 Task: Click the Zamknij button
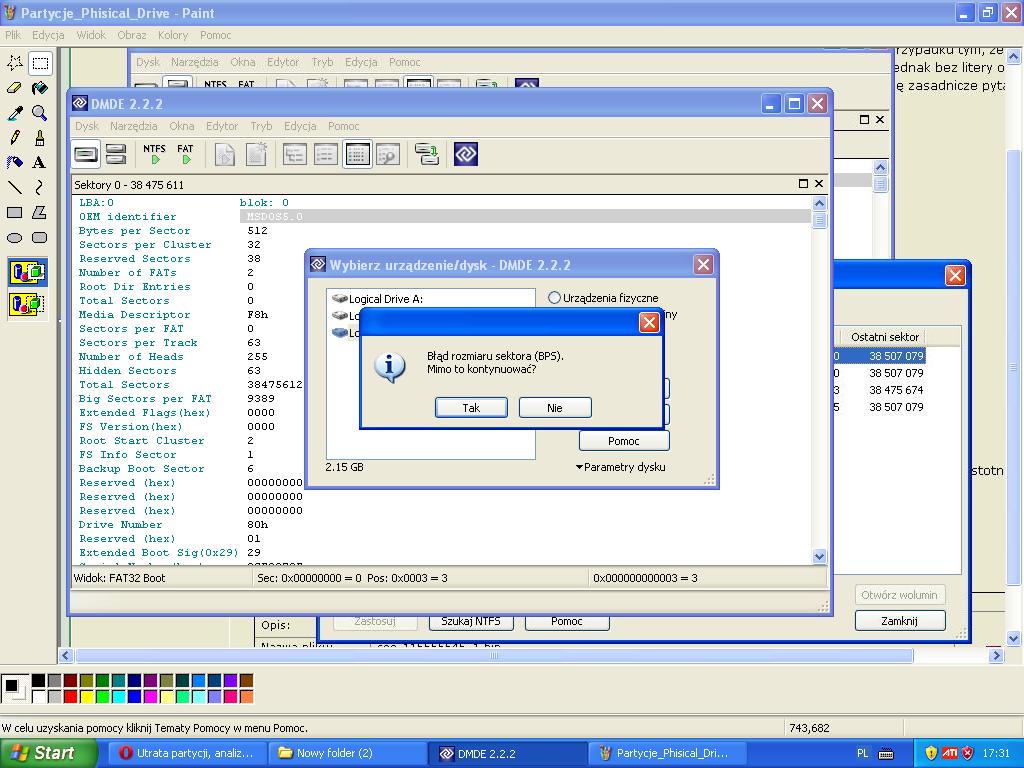(x=899, y=620)
